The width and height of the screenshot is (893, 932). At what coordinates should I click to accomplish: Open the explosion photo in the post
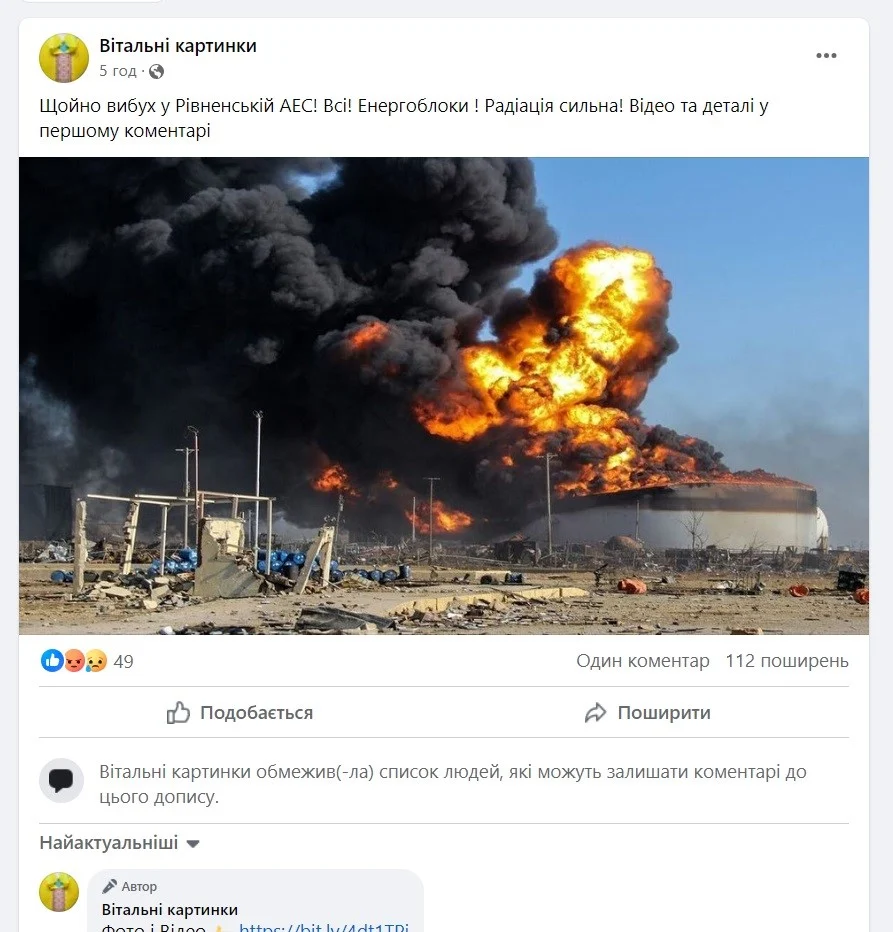pos(444,395)
